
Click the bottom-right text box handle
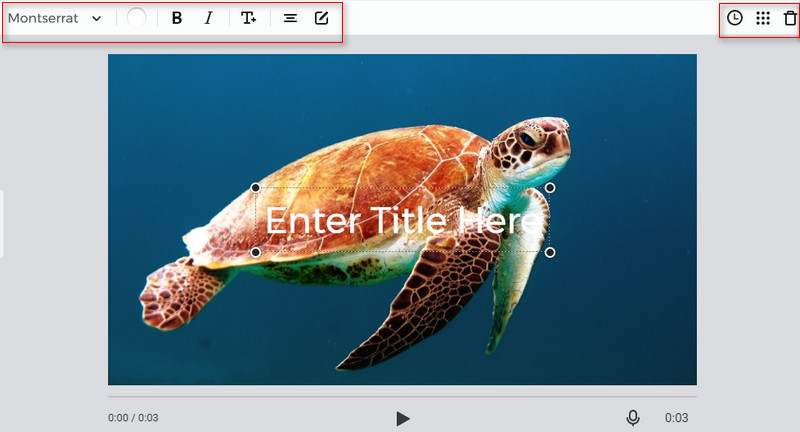click(549, 252)
